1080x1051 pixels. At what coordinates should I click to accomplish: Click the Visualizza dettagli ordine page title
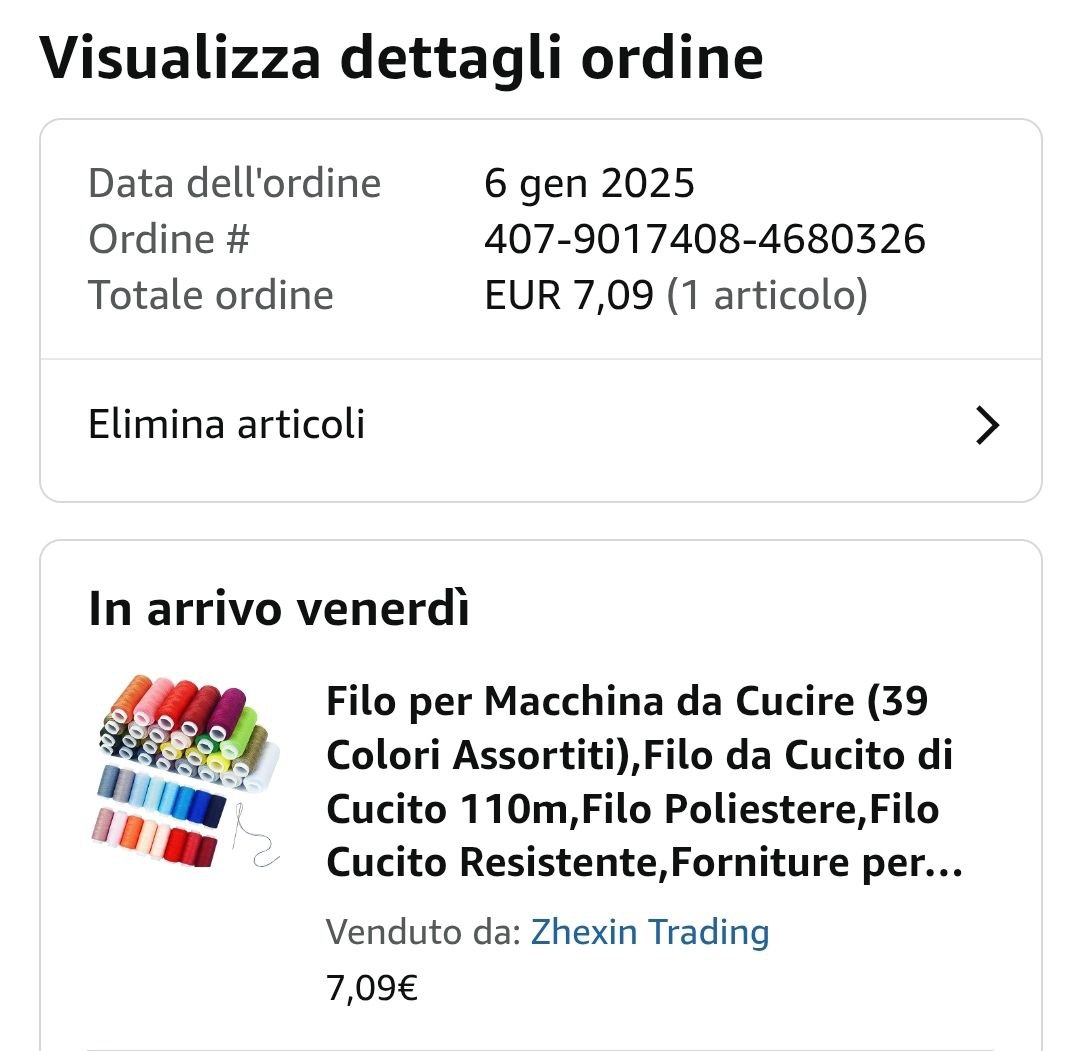click(401, 57)
